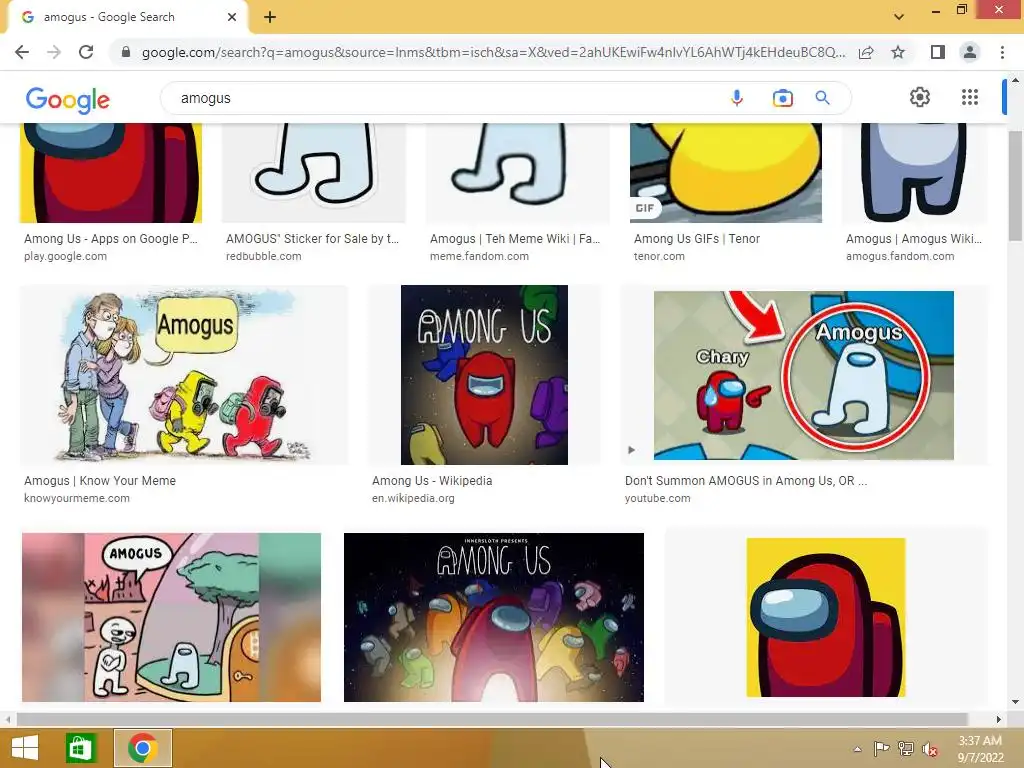Screen dimensions: 1024x768
Task: Show hidden system tray icons
Action: pos(857,749)
